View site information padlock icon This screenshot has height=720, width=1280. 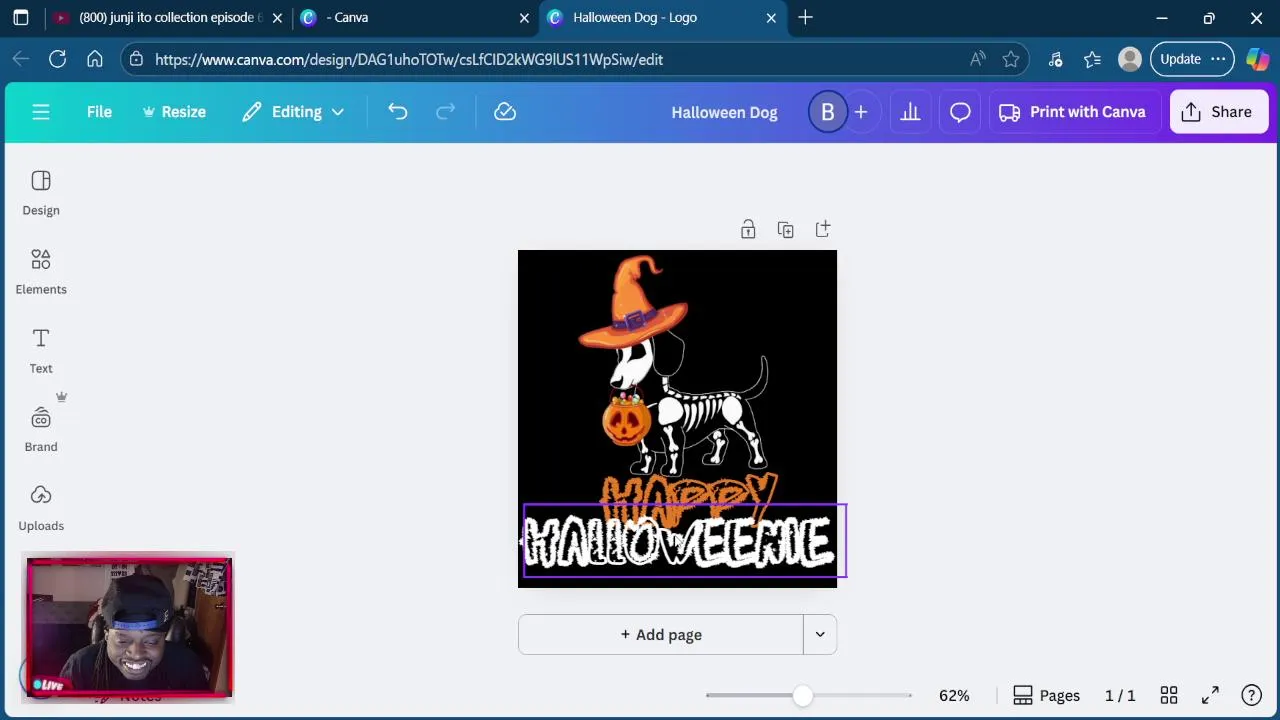pos(137,60)
